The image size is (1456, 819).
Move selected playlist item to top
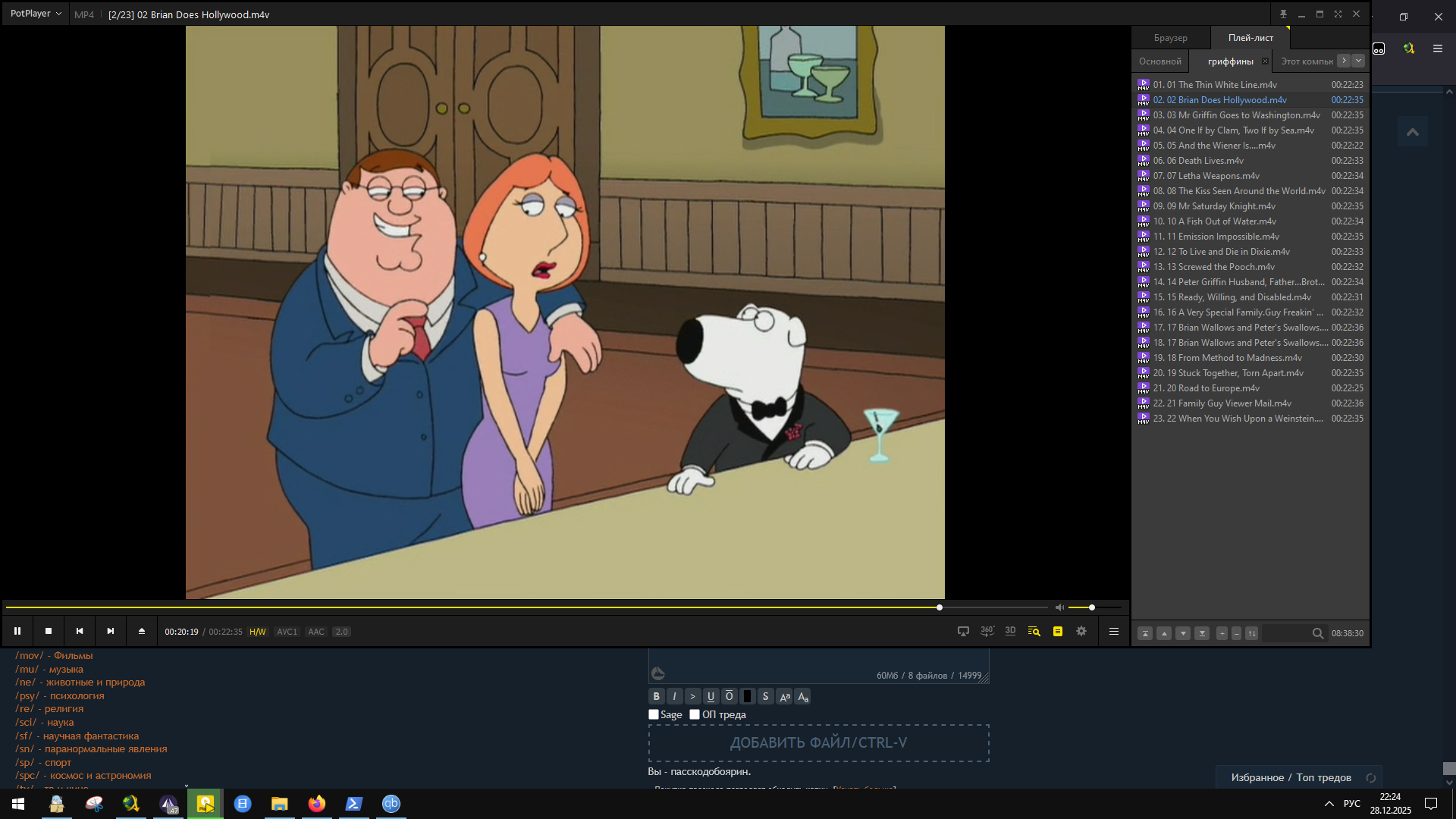pyautogui.click(x=1145, y=633)
